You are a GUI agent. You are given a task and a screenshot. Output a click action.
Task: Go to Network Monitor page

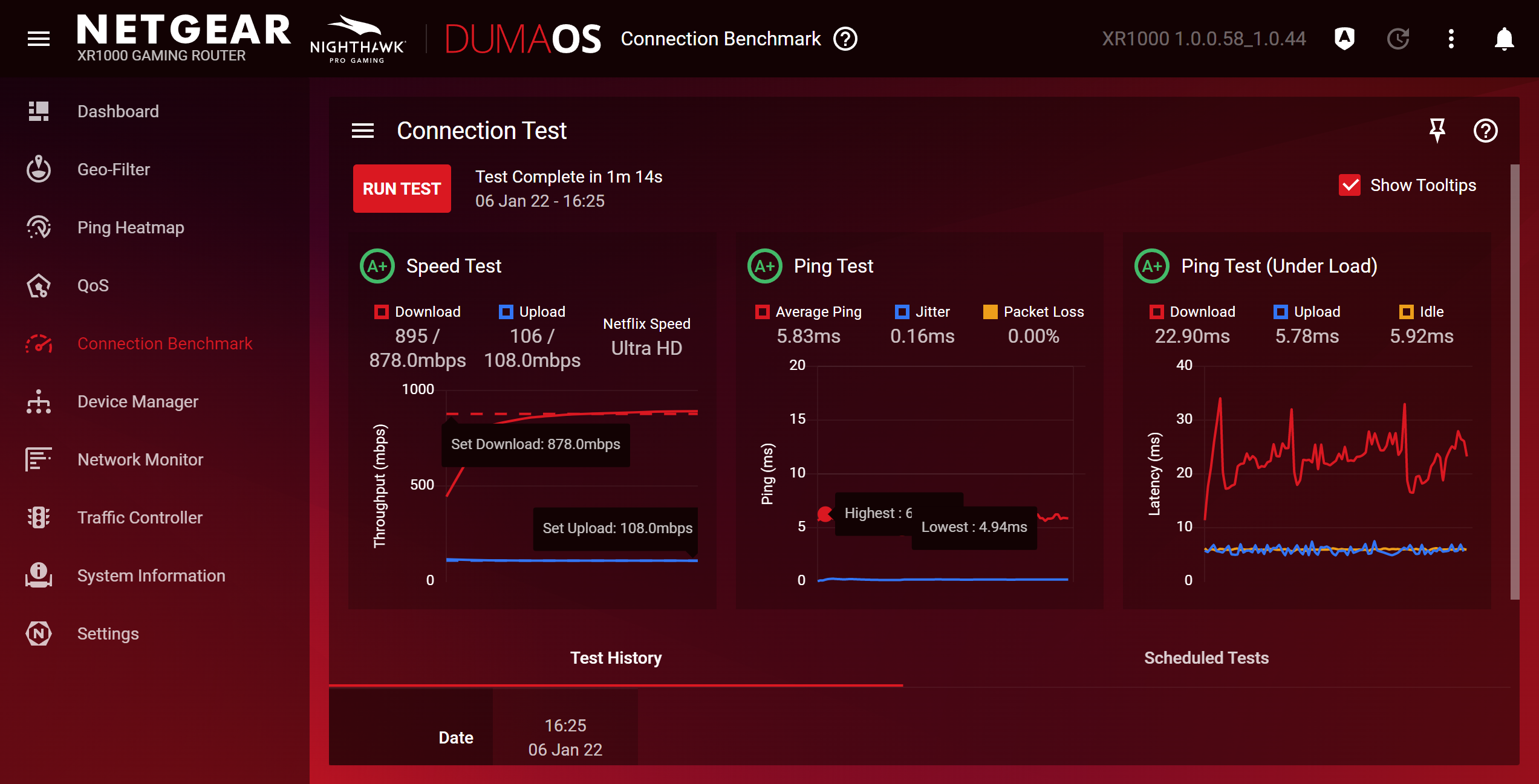click(x=140, y=459)
